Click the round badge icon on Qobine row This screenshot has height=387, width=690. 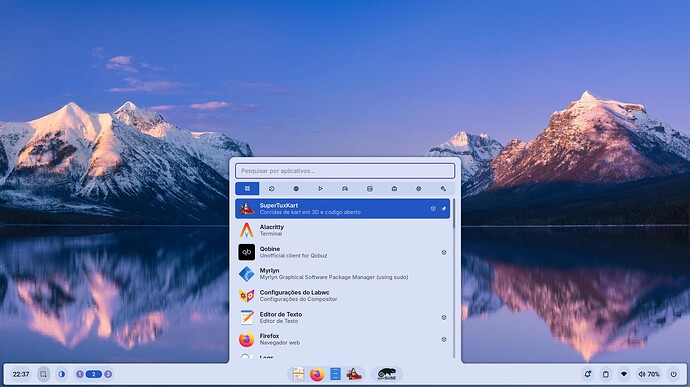pyautogui.click(x=444, y=252)
